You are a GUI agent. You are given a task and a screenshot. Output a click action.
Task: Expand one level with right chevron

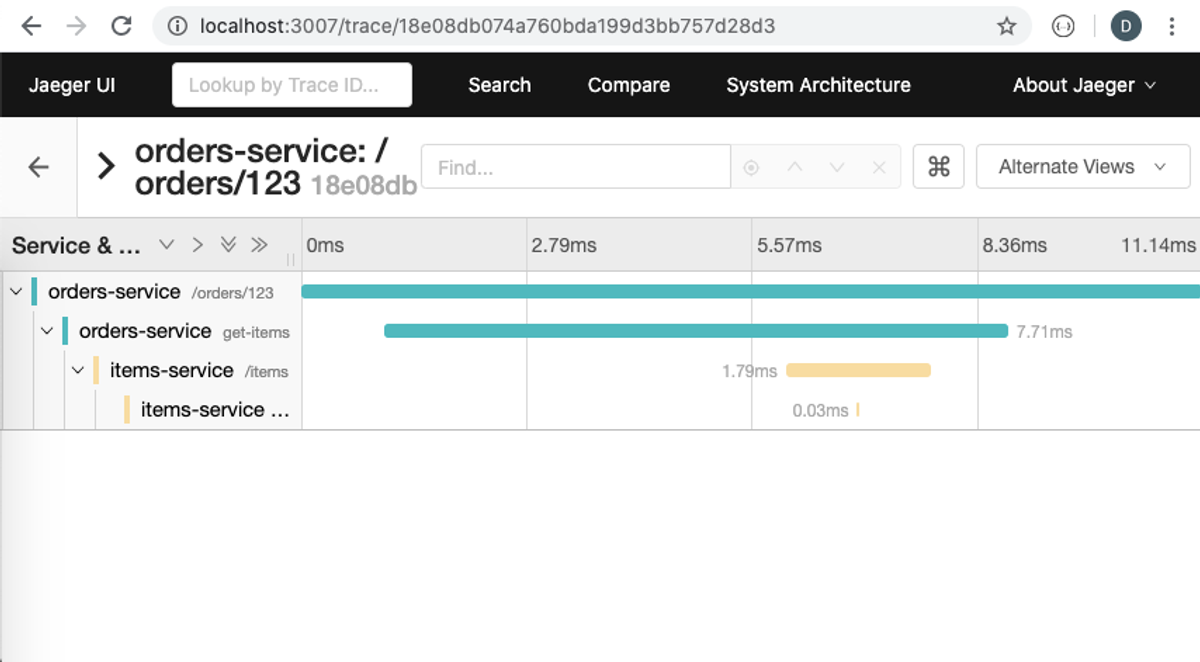click(x=197, y=244)
